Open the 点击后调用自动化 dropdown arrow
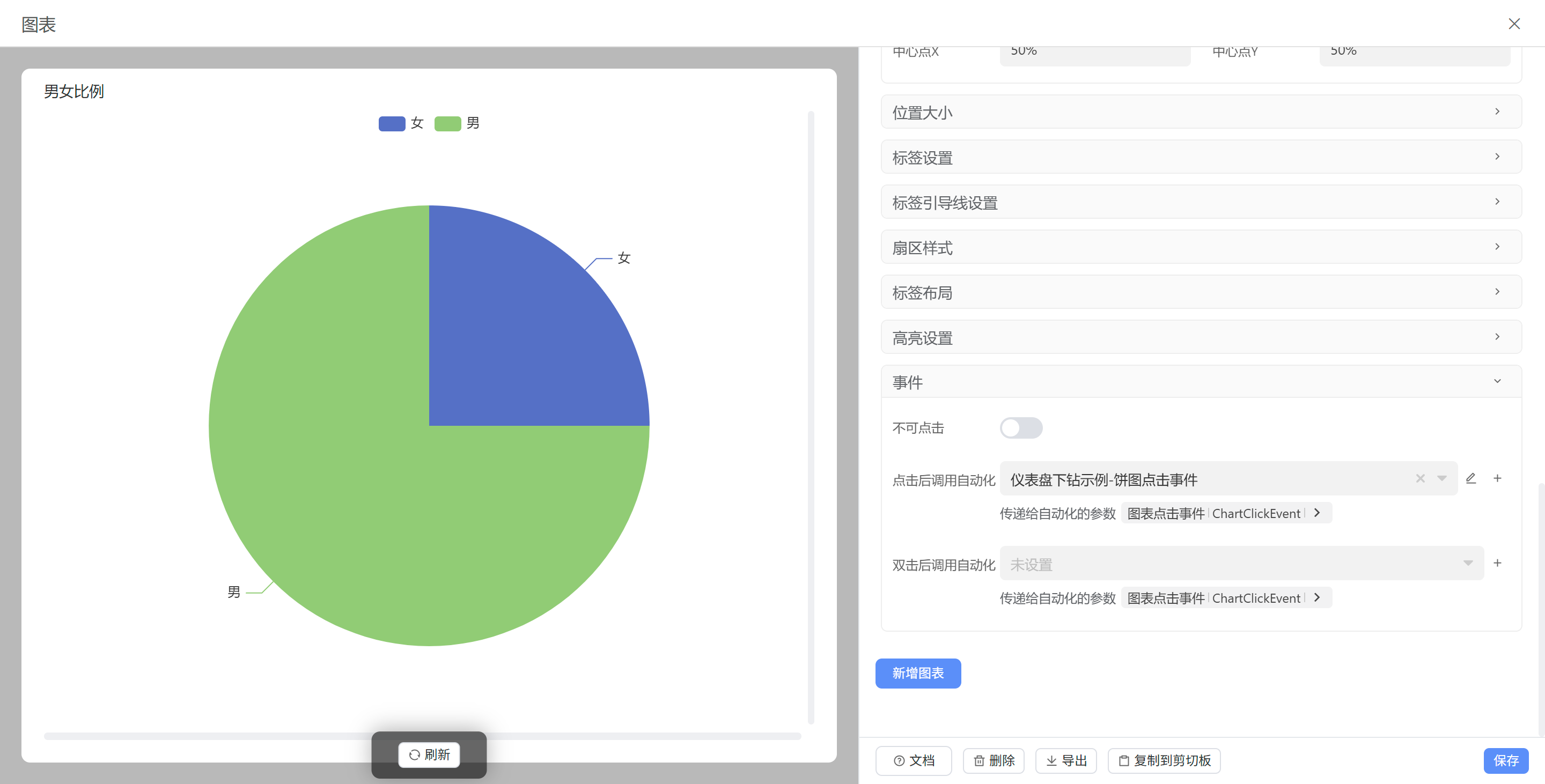Image resolution: width=1545 pixels, height=784 pixels. (1442, 478)
